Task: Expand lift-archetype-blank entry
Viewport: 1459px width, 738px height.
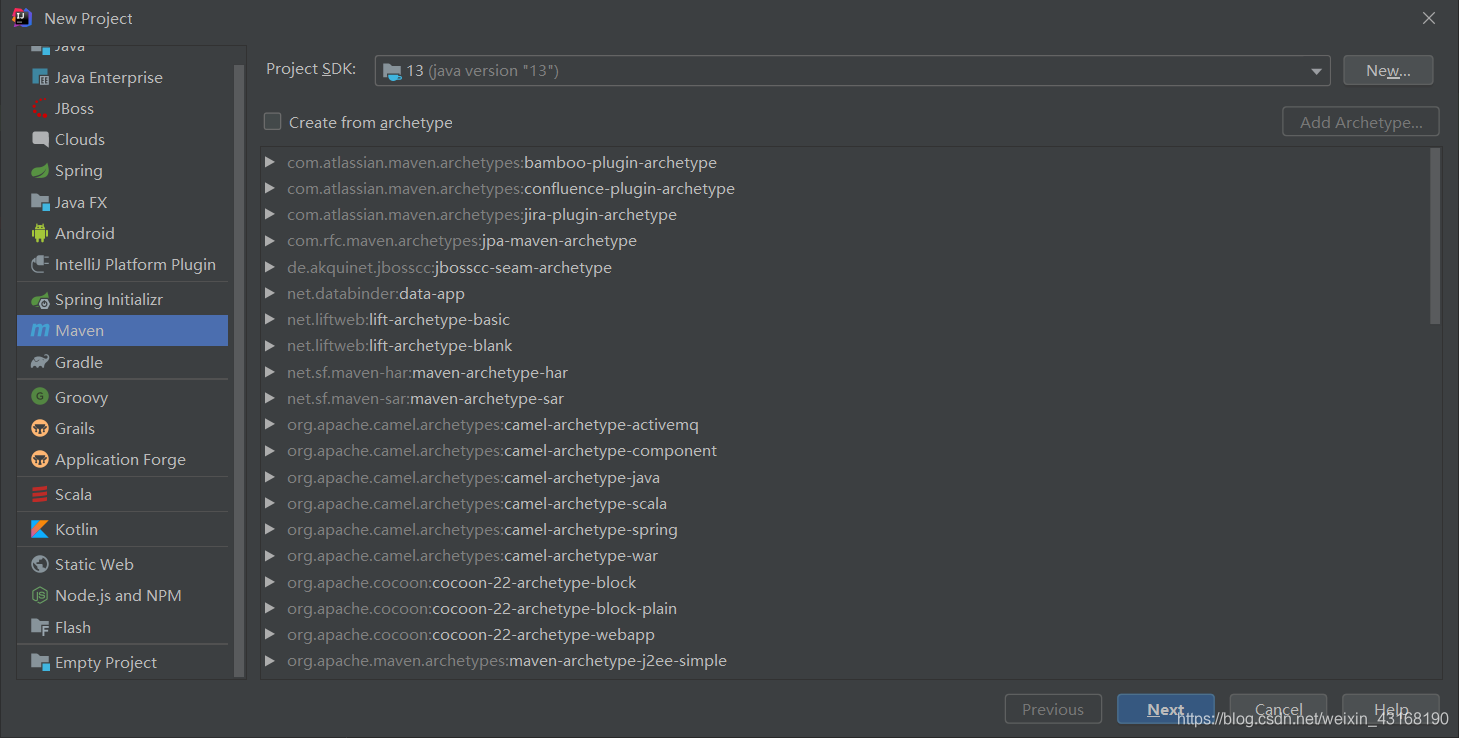Action: pos(270,345)
